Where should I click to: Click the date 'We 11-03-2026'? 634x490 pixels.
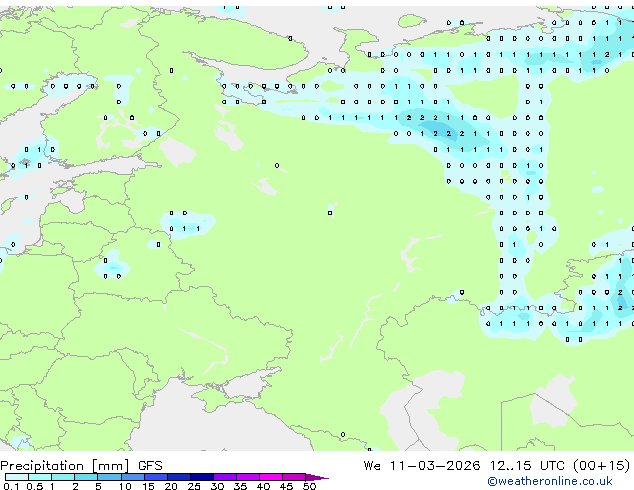click(x=422, y=466)
